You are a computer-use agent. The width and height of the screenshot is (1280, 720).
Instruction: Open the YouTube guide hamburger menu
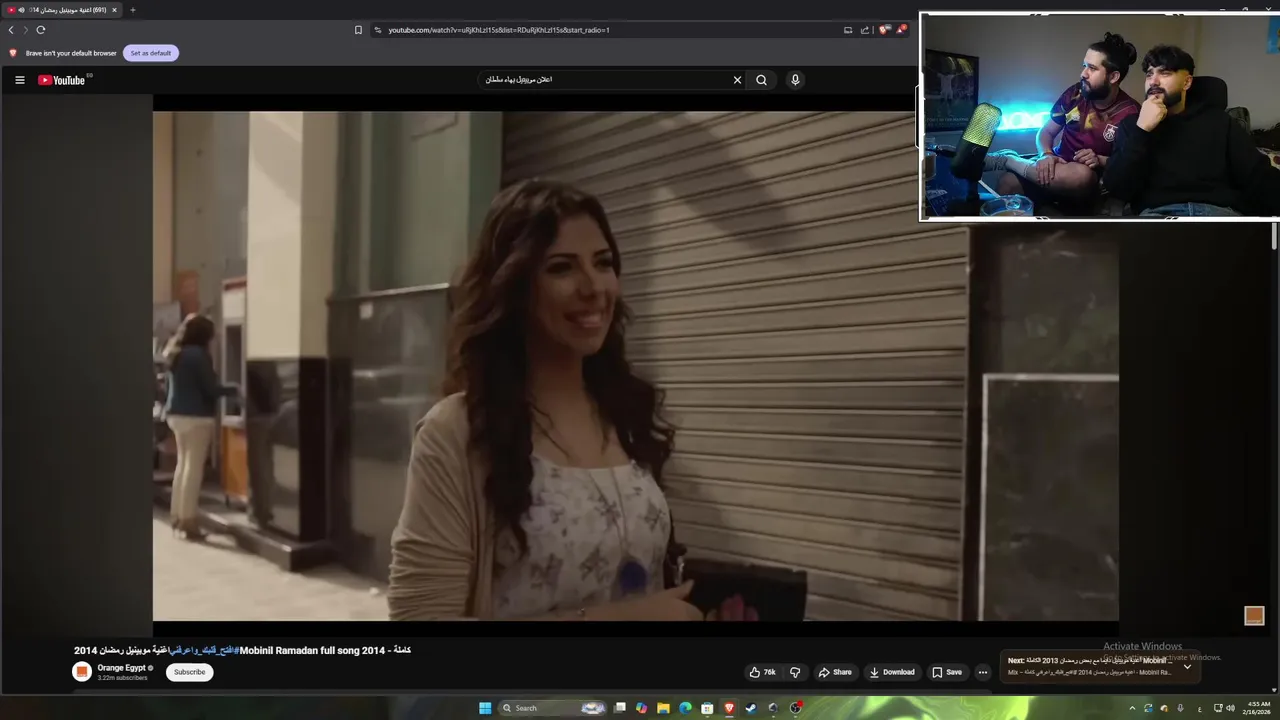coord(19,80)
